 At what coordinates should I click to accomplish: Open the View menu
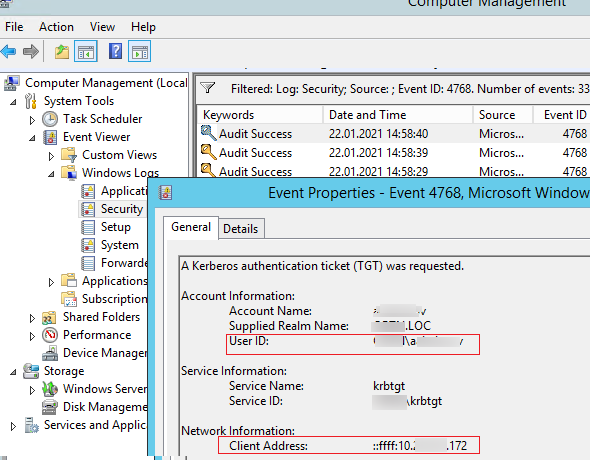[x=102, y=27]
